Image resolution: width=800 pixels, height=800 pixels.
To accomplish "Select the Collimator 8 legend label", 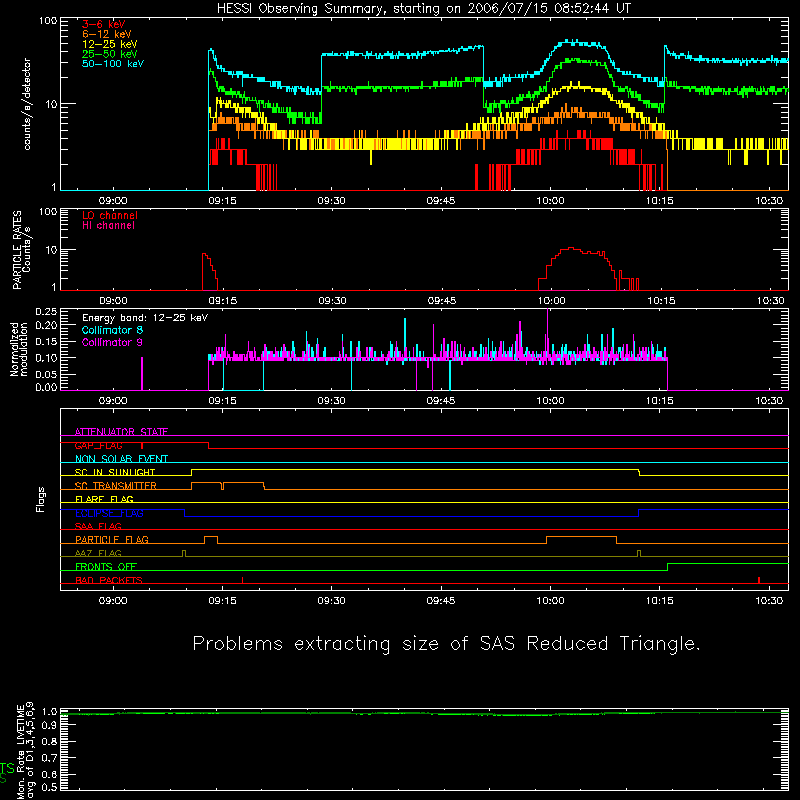I will pyautogui.click(x=112, y=330).
